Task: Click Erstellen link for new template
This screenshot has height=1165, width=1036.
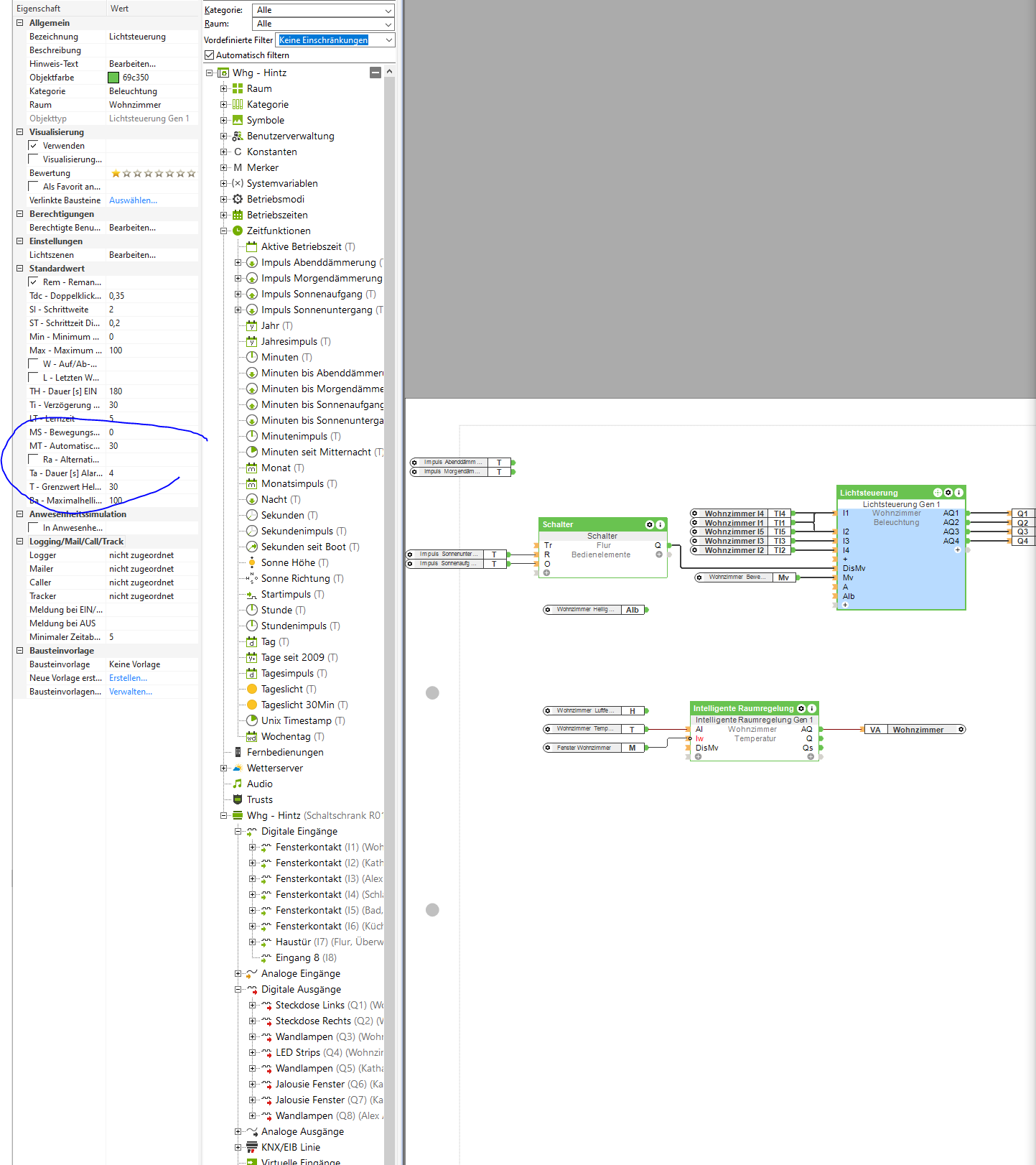Action: [x=128, y=678]
